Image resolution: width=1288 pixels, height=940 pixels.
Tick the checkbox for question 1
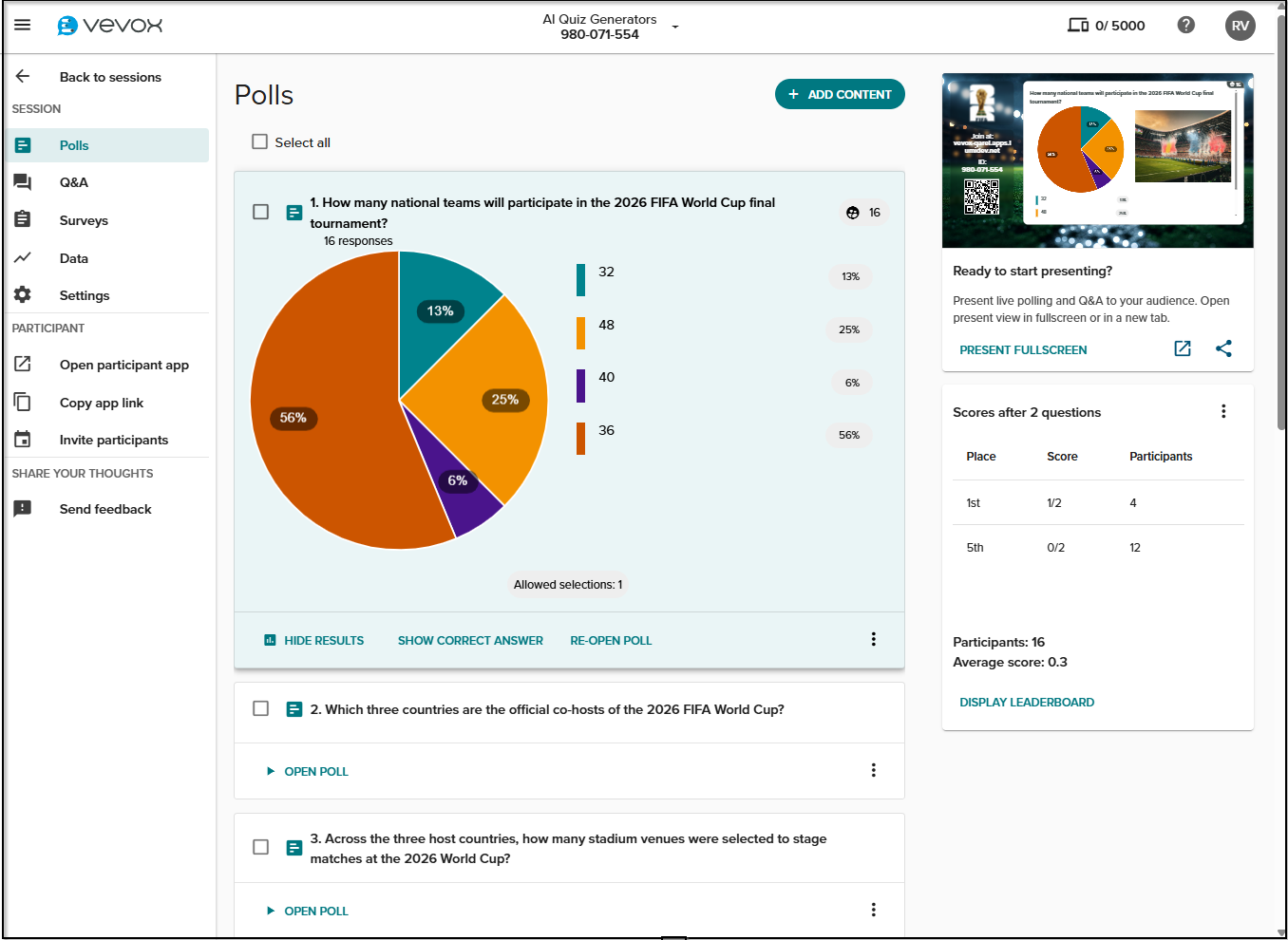(x=260, y=212)
